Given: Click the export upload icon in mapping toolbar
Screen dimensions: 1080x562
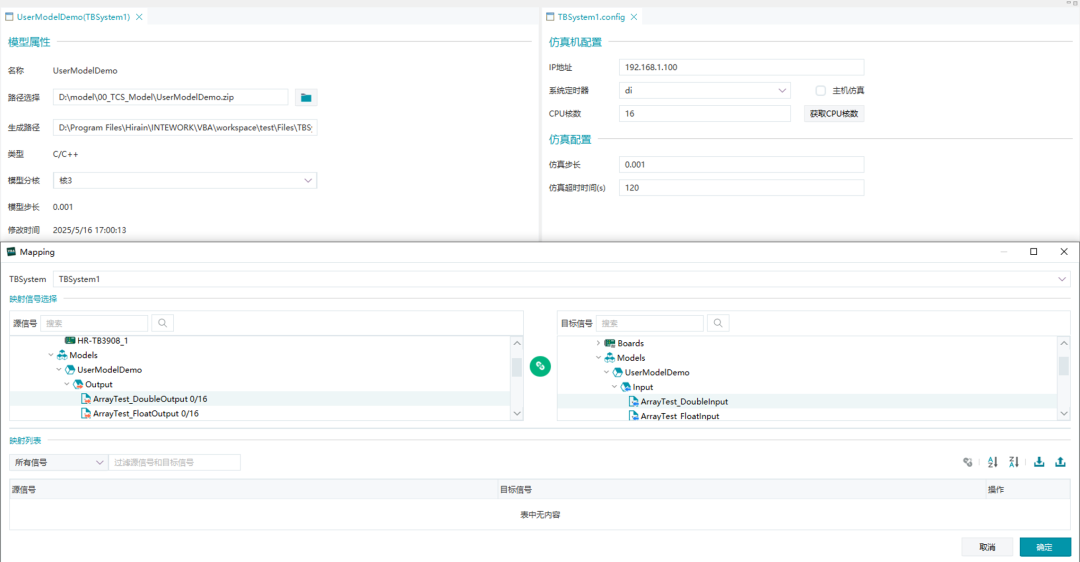Looking at the screenshot, I should pyautogui.click(x=1061, y=462).
